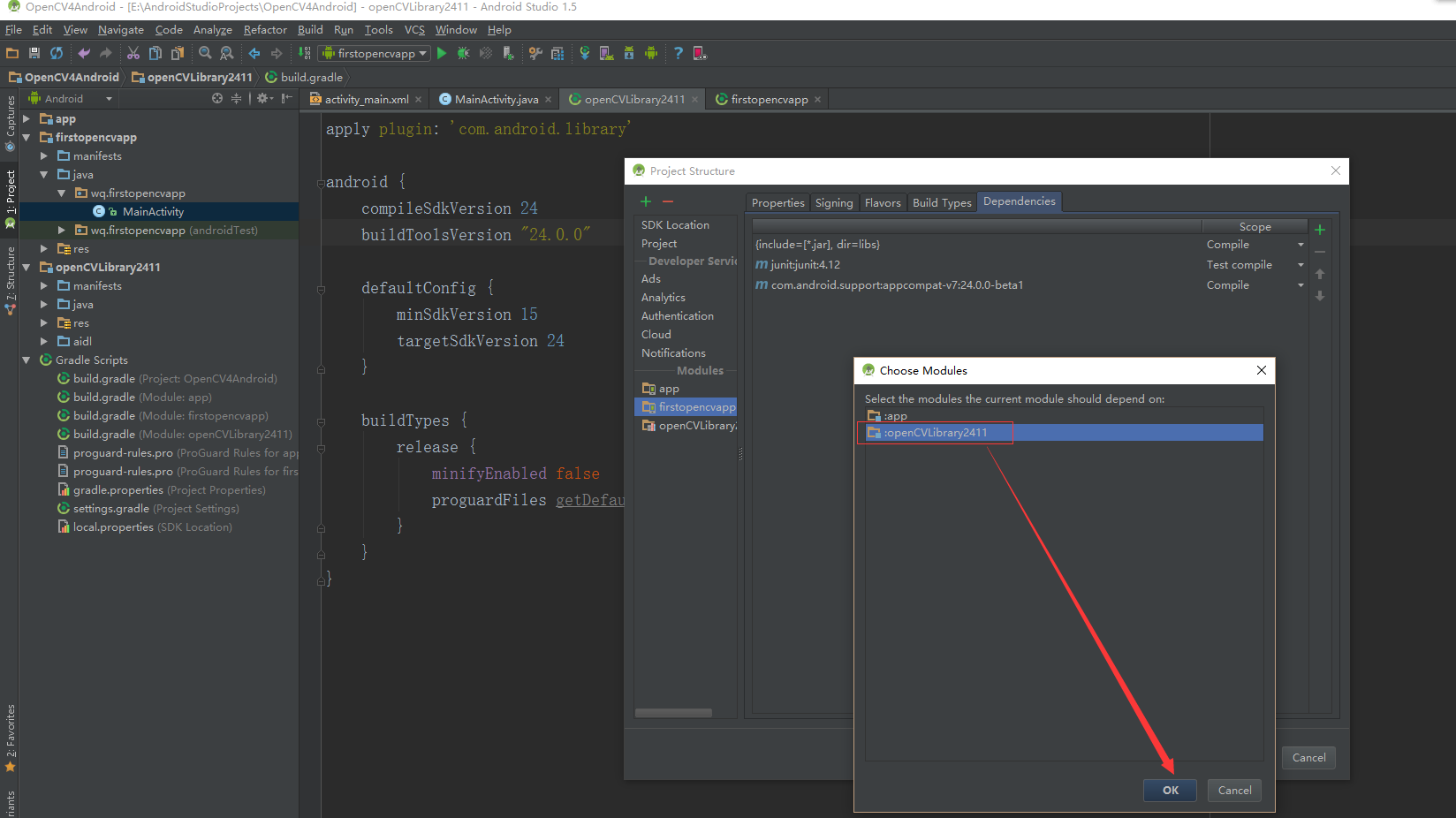This screenshot has height=818, width=1456.
Task: Switch to the Flavors tab
Action: [x=883, y=202]
